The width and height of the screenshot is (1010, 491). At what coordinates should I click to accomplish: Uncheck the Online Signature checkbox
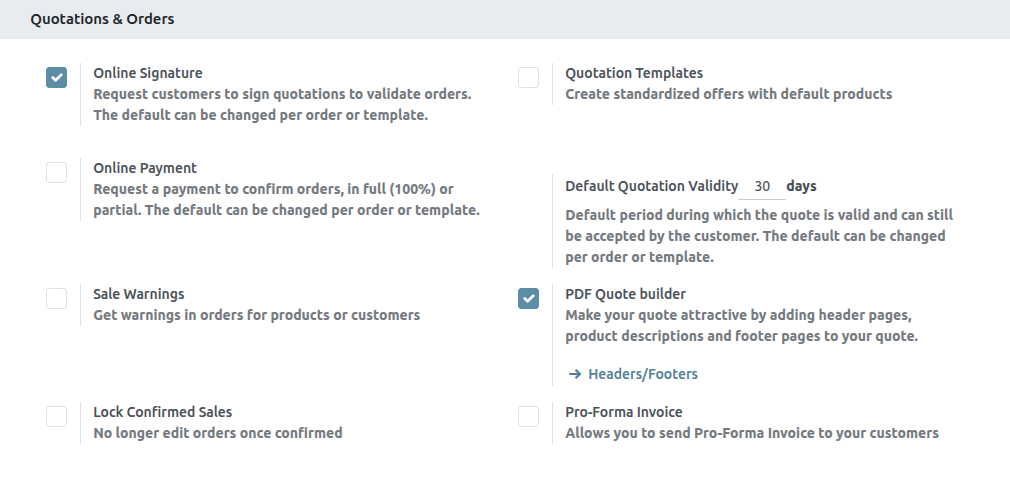tap(57, 78)
